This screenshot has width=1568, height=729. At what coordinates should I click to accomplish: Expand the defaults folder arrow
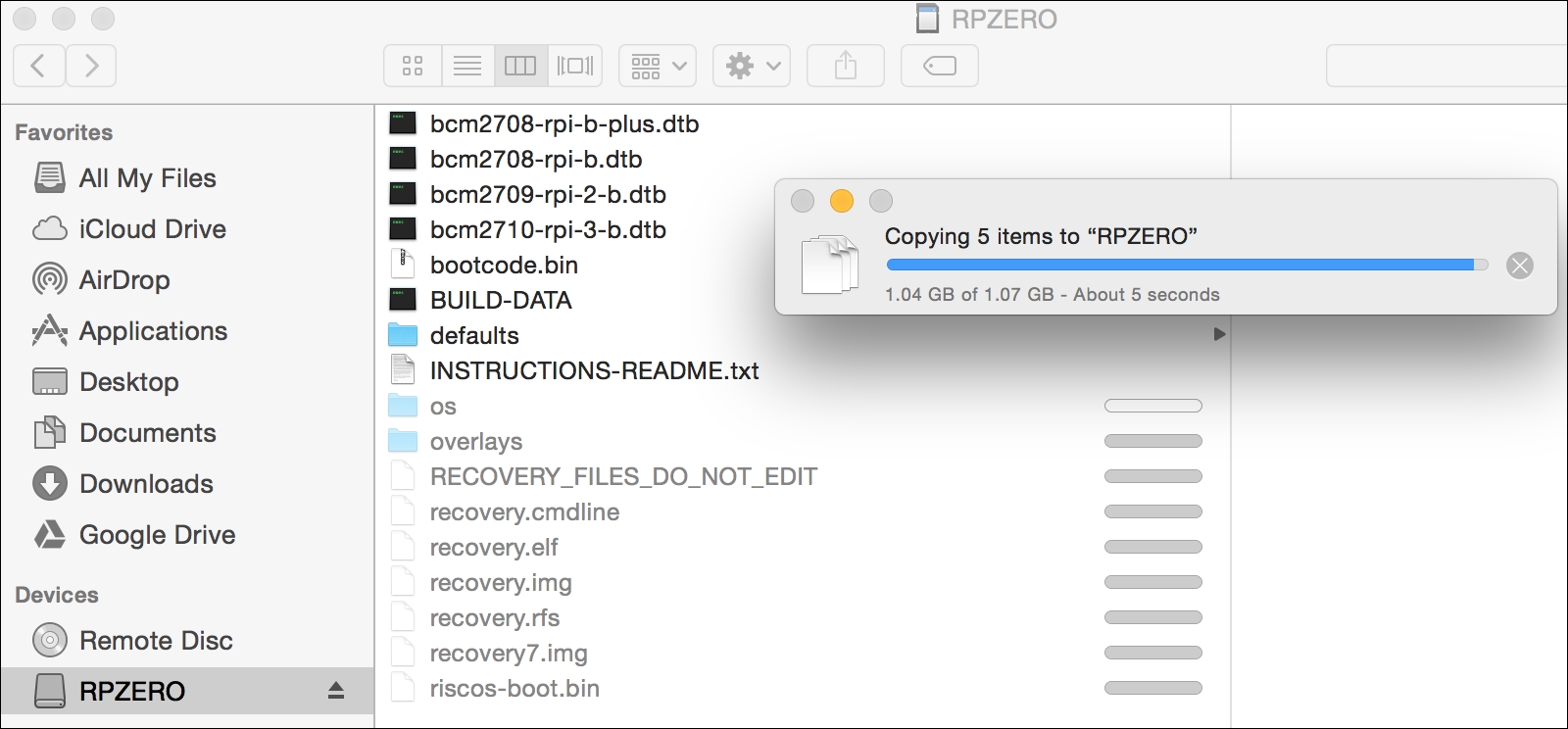[x=1219, y=334]
